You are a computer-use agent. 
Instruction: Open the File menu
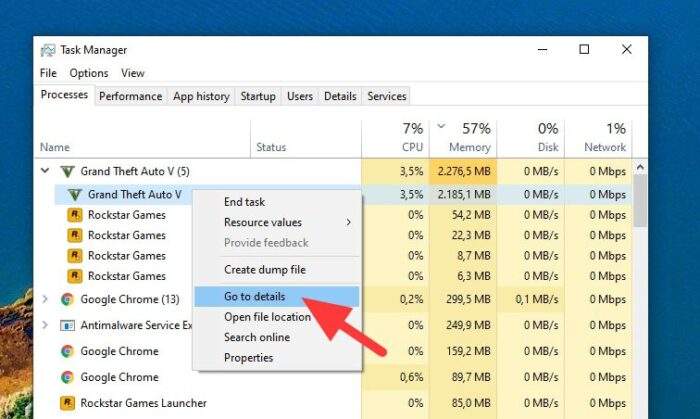[x=48, y=73]
